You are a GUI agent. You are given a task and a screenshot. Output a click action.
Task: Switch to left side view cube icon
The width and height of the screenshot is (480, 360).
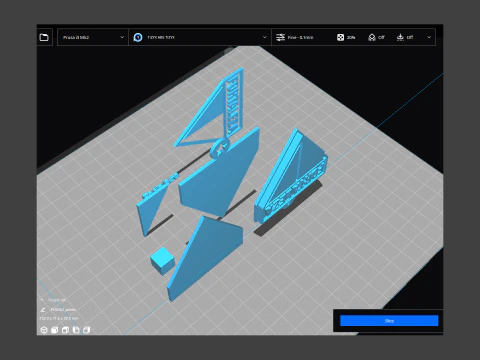coord(76,330)
